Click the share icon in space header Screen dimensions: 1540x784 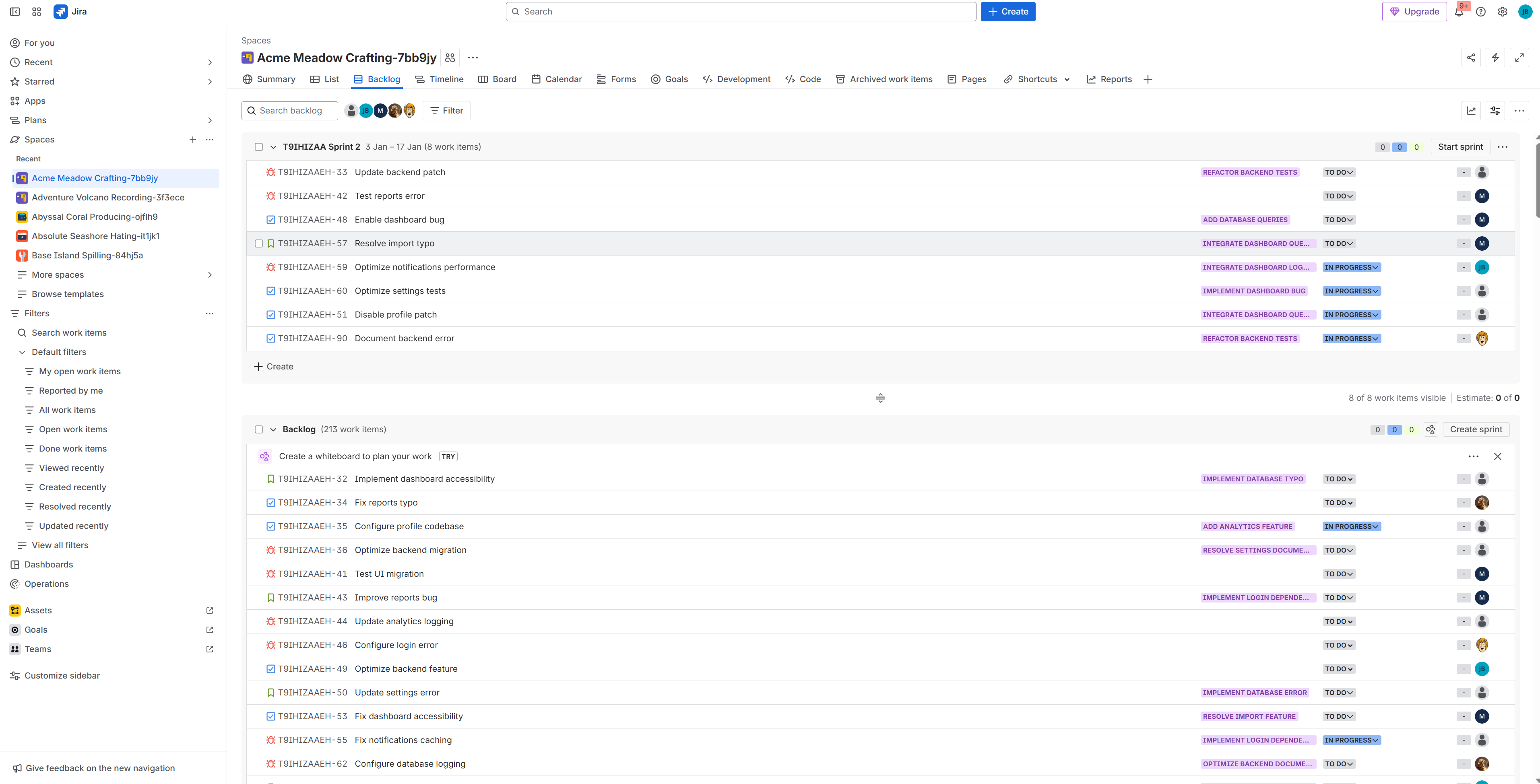(1471, 58)
